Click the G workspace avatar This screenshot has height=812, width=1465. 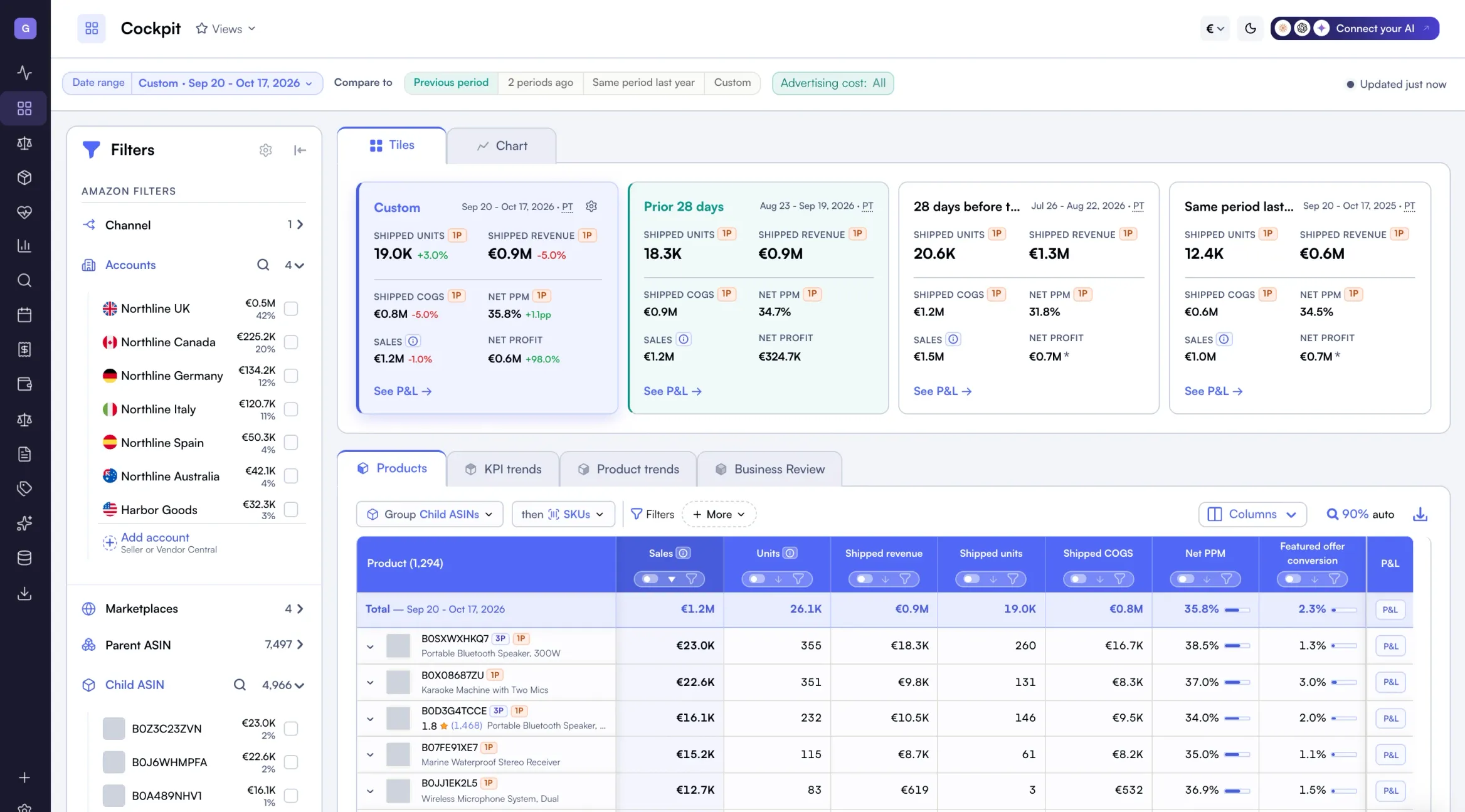pyautogui.click(x=25, y=28)
